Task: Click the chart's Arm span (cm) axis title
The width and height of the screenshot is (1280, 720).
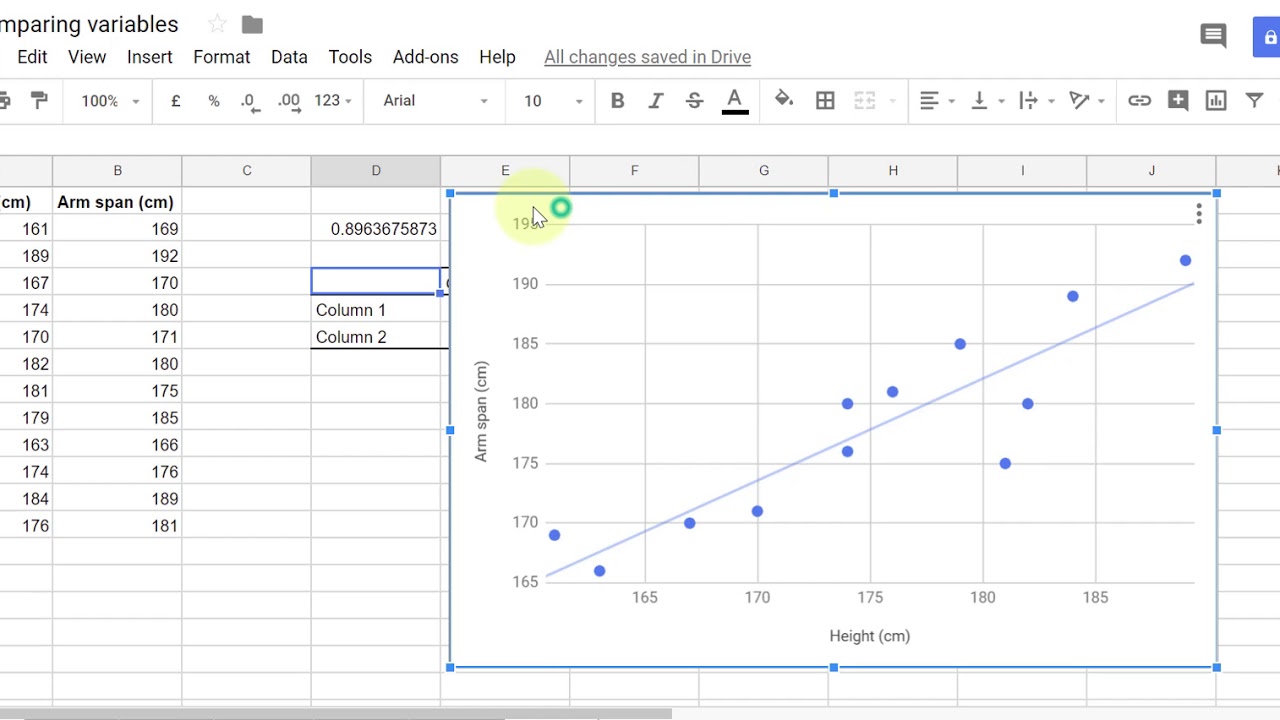Action: point(481,412)
